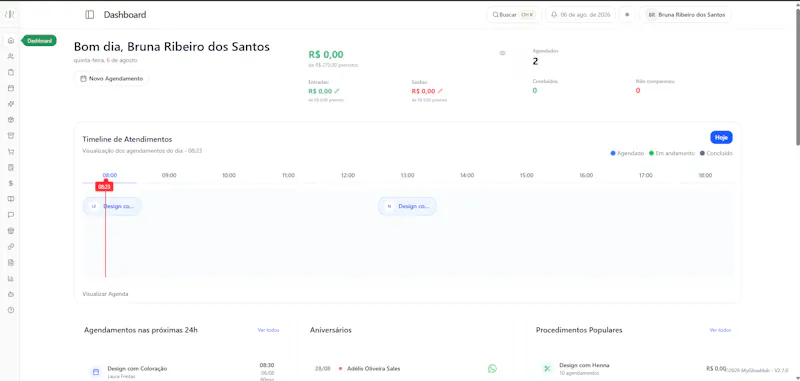Click the Não compareceu count
Image resolution: width=800 pixels, height=381 pixels.
(x=638, y=91)
